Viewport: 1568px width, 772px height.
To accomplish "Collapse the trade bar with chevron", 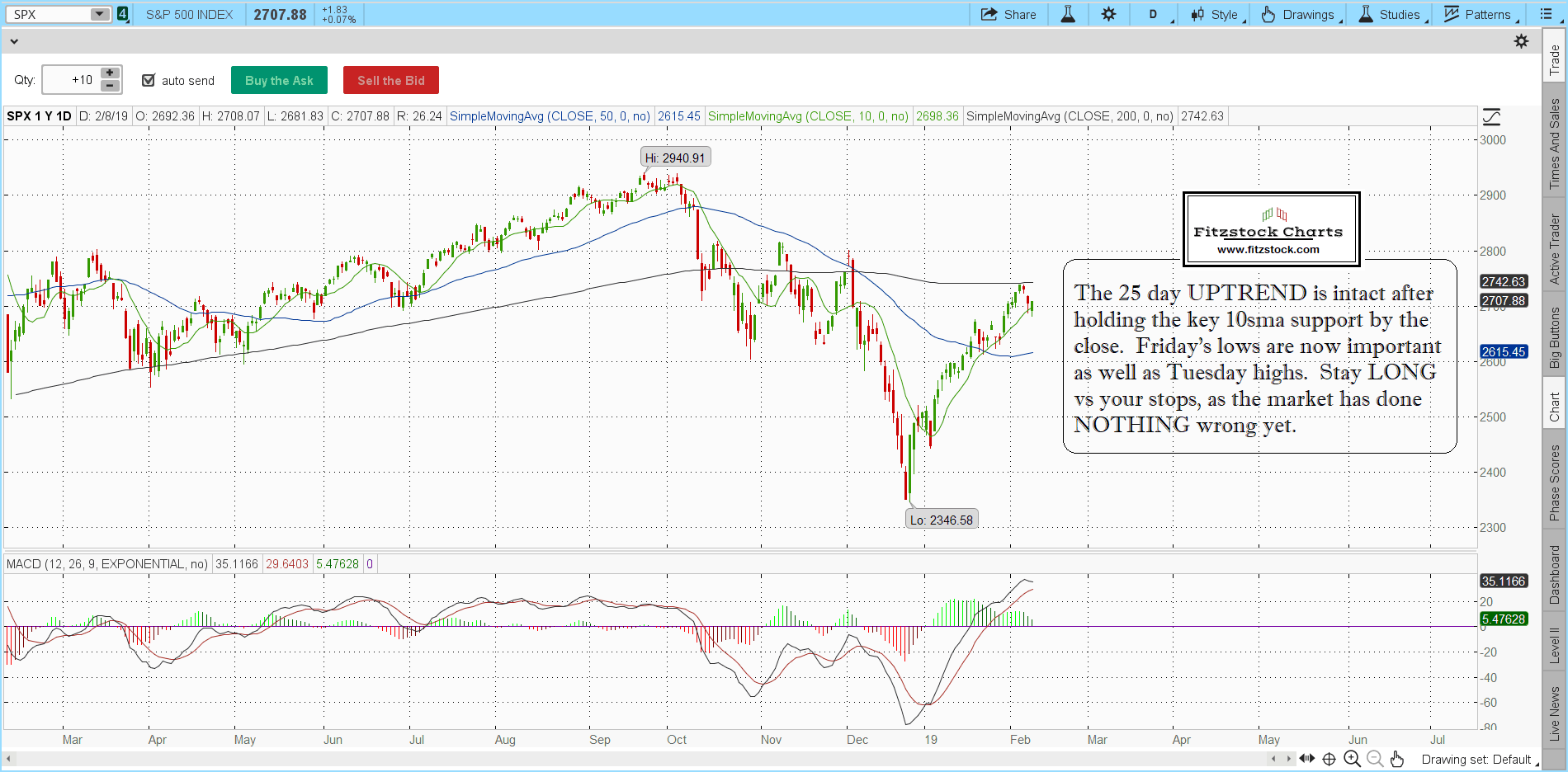I will pyautogui.click(x=14, y=41).
